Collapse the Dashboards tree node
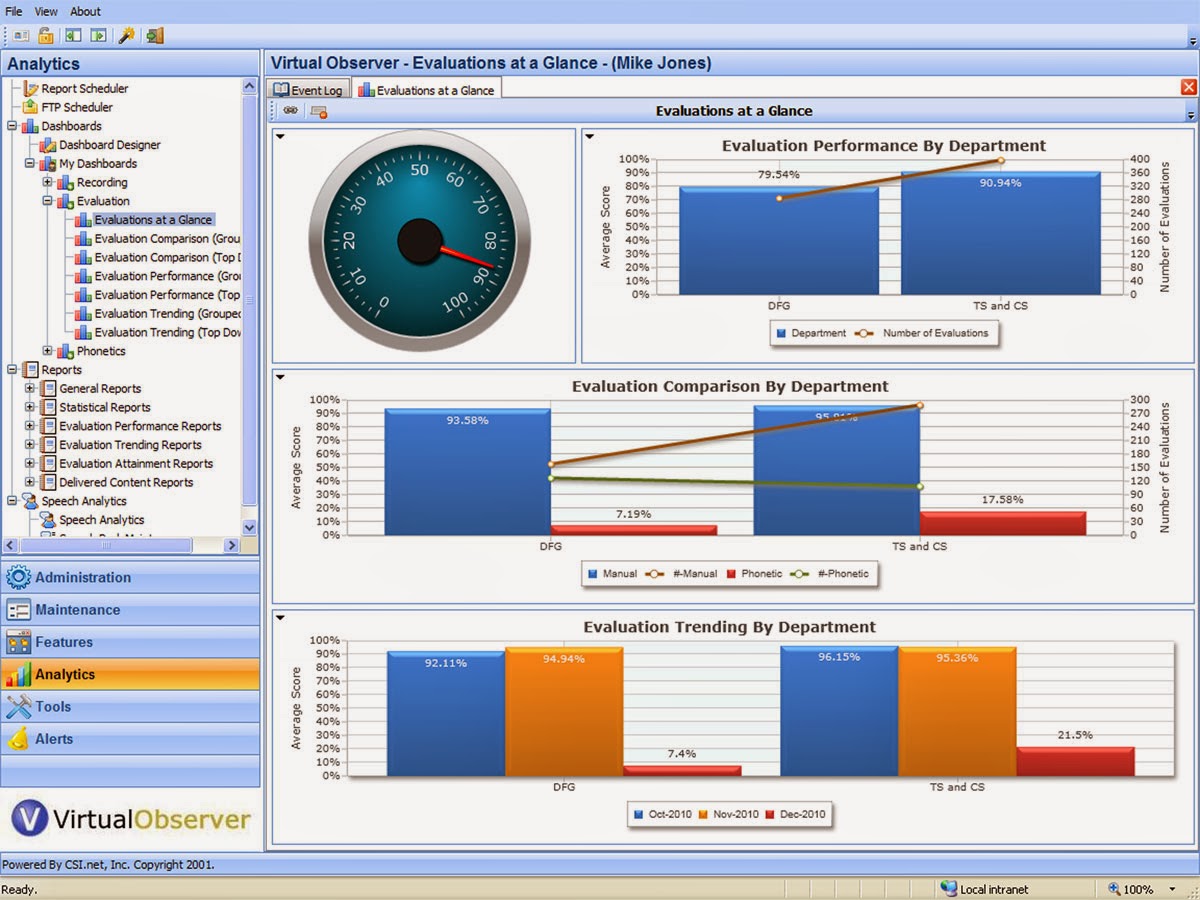 point(12,126)
